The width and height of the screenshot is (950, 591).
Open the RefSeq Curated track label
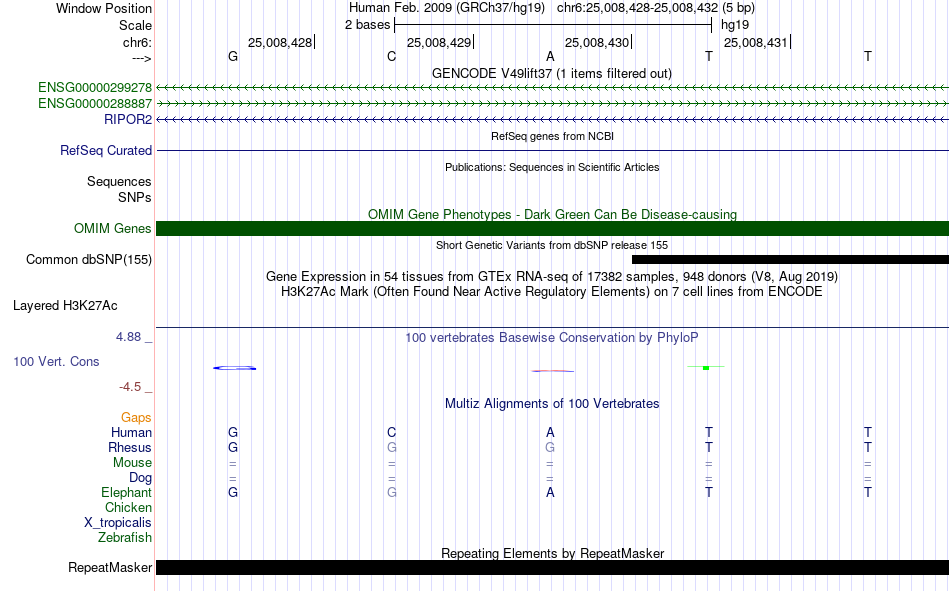click(106, 150)
